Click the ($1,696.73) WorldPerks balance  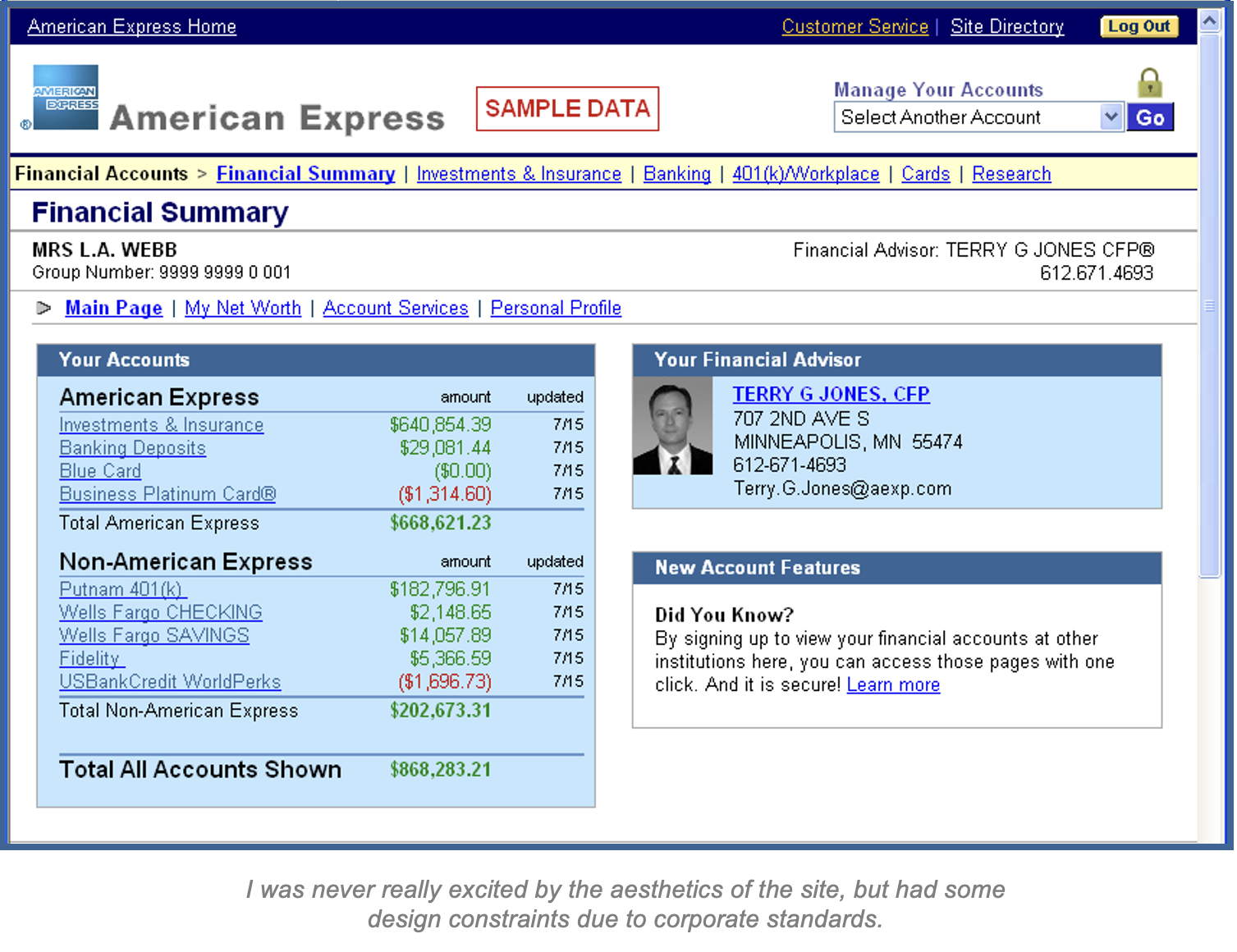444,682
